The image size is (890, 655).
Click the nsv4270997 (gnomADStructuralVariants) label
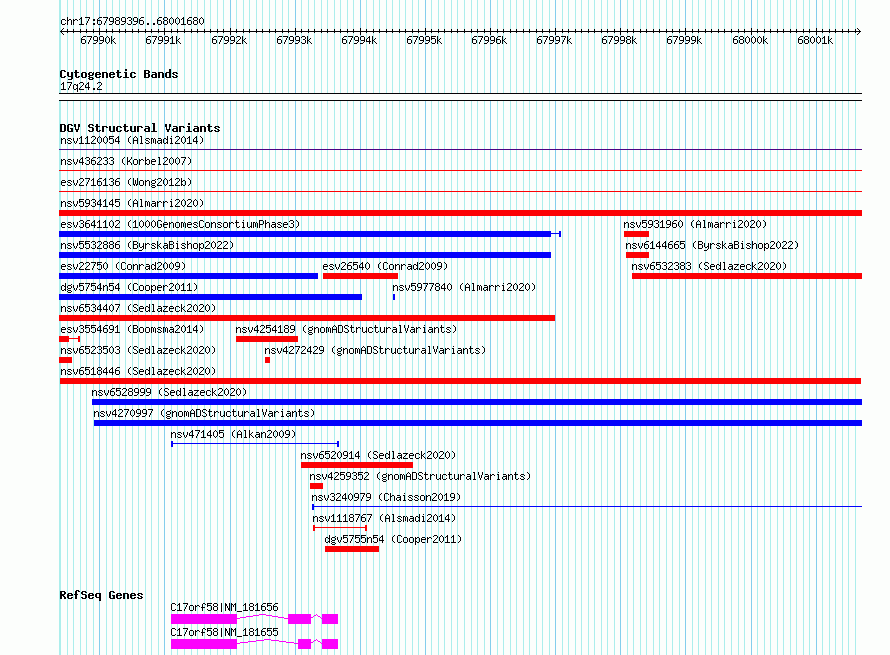(204, 413)
